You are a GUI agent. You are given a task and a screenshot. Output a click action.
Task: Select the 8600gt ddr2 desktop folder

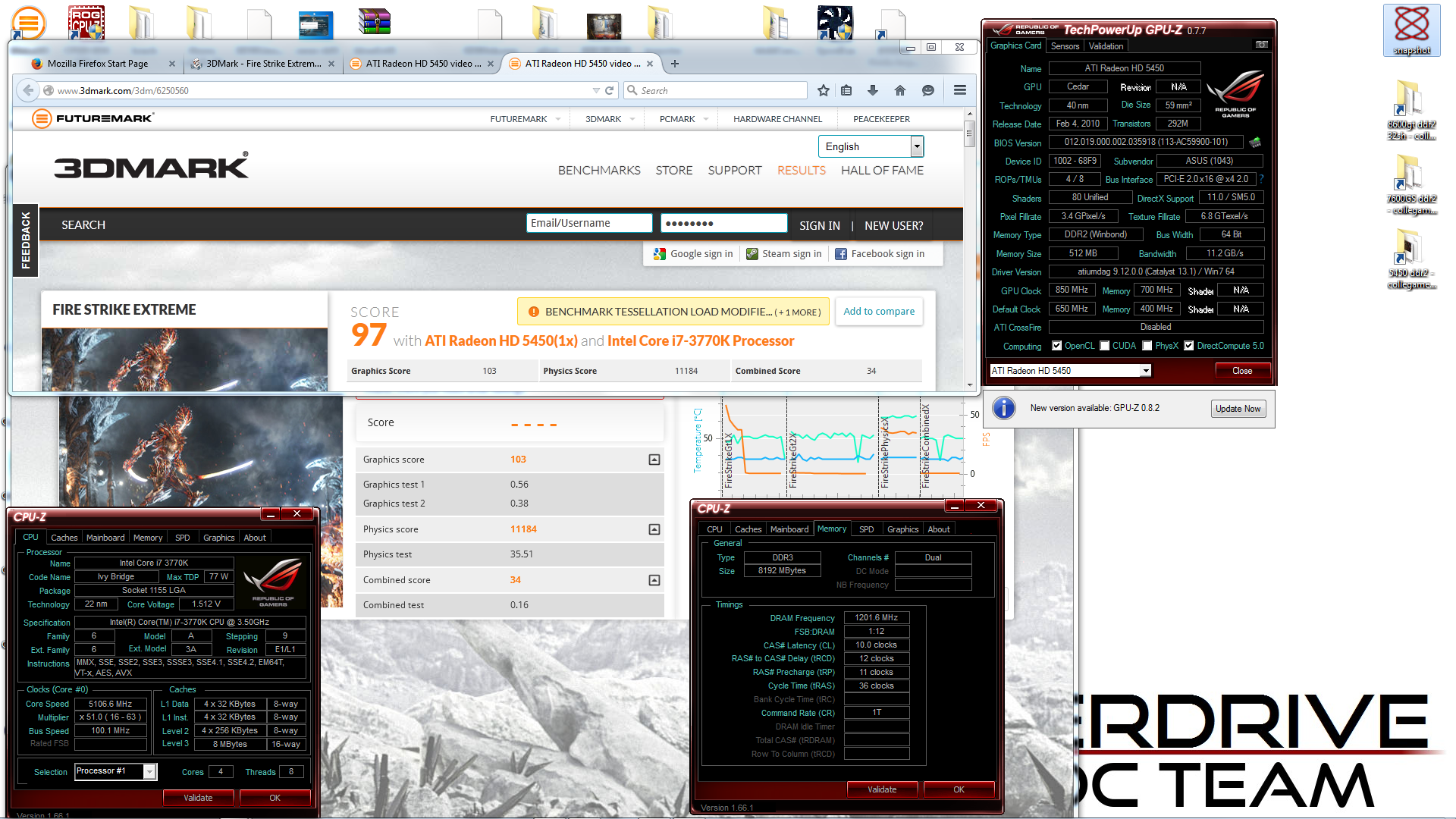[1411, 110]
